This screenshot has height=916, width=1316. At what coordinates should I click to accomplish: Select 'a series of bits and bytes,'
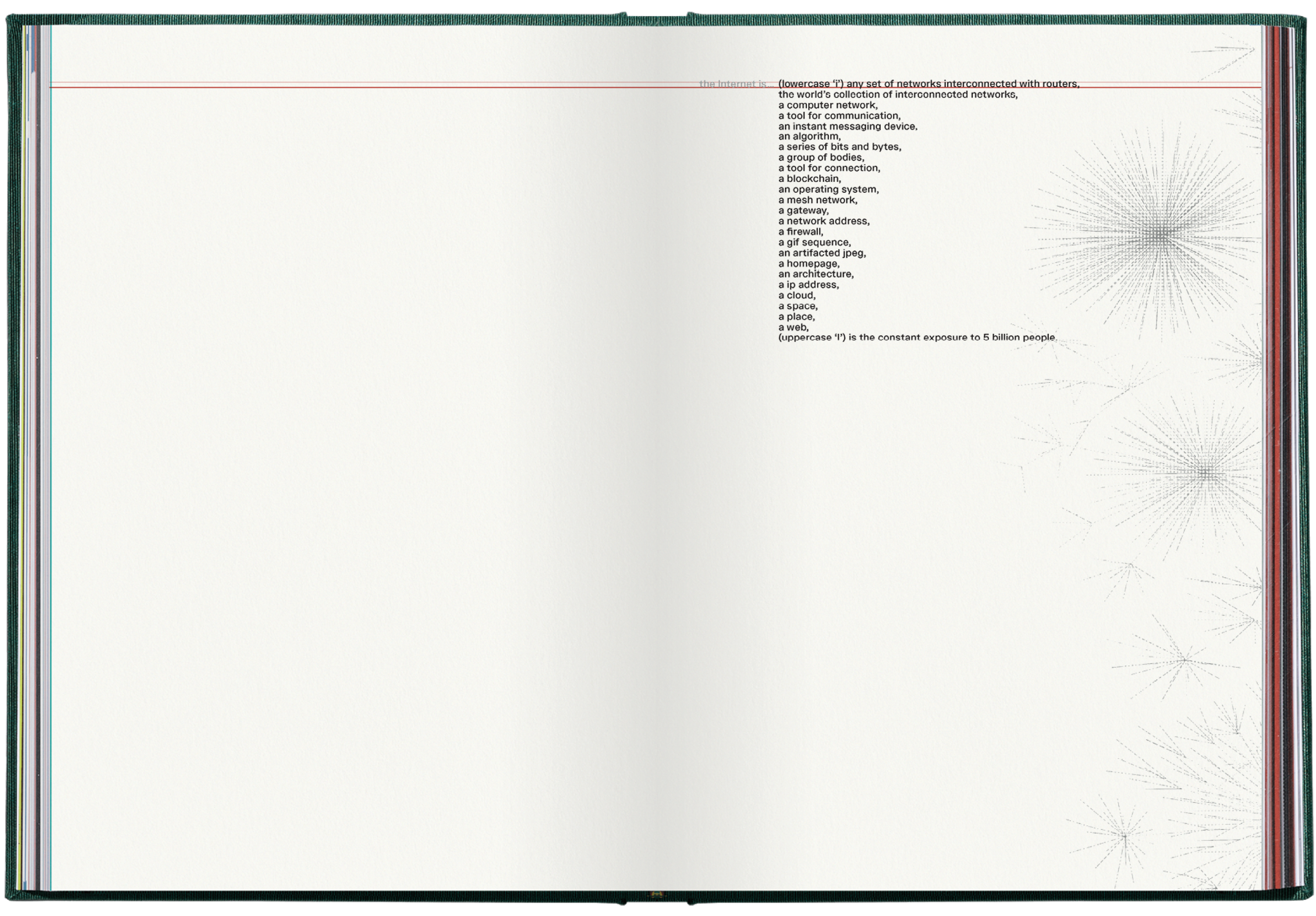tap(840, 147)
